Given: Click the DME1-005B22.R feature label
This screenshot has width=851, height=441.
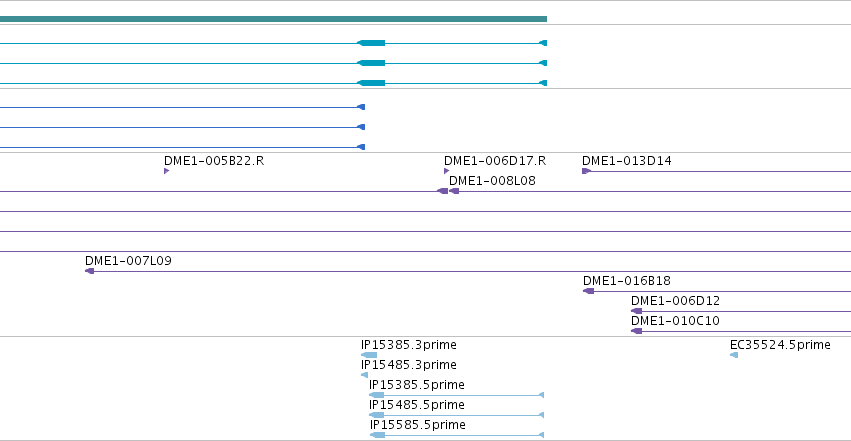Looking at the screenshot, I should click(214, 161).
